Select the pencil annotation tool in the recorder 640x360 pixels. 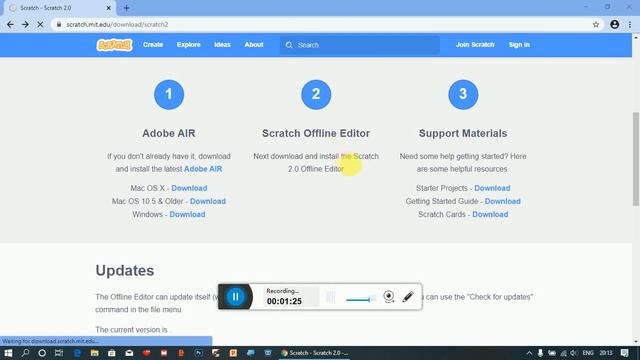pos(408,297)
